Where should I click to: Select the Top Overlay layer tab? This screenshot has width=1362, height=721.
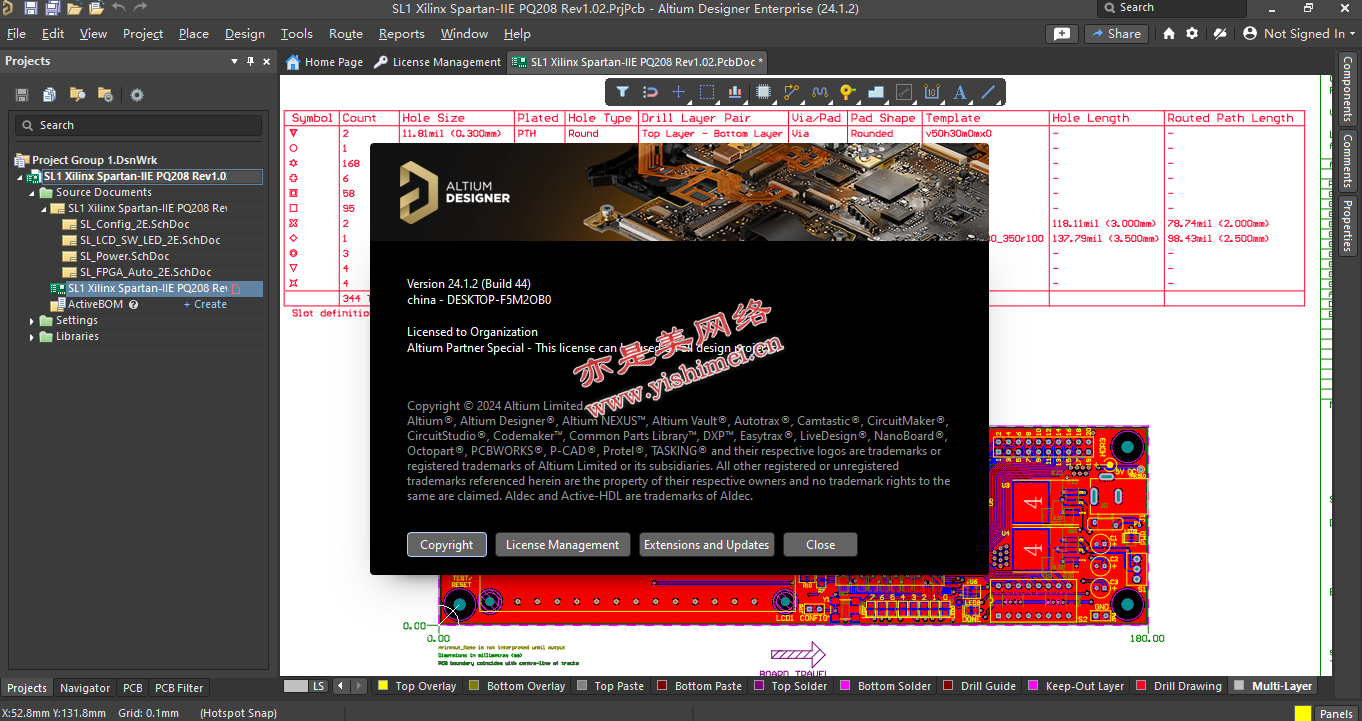417,686
